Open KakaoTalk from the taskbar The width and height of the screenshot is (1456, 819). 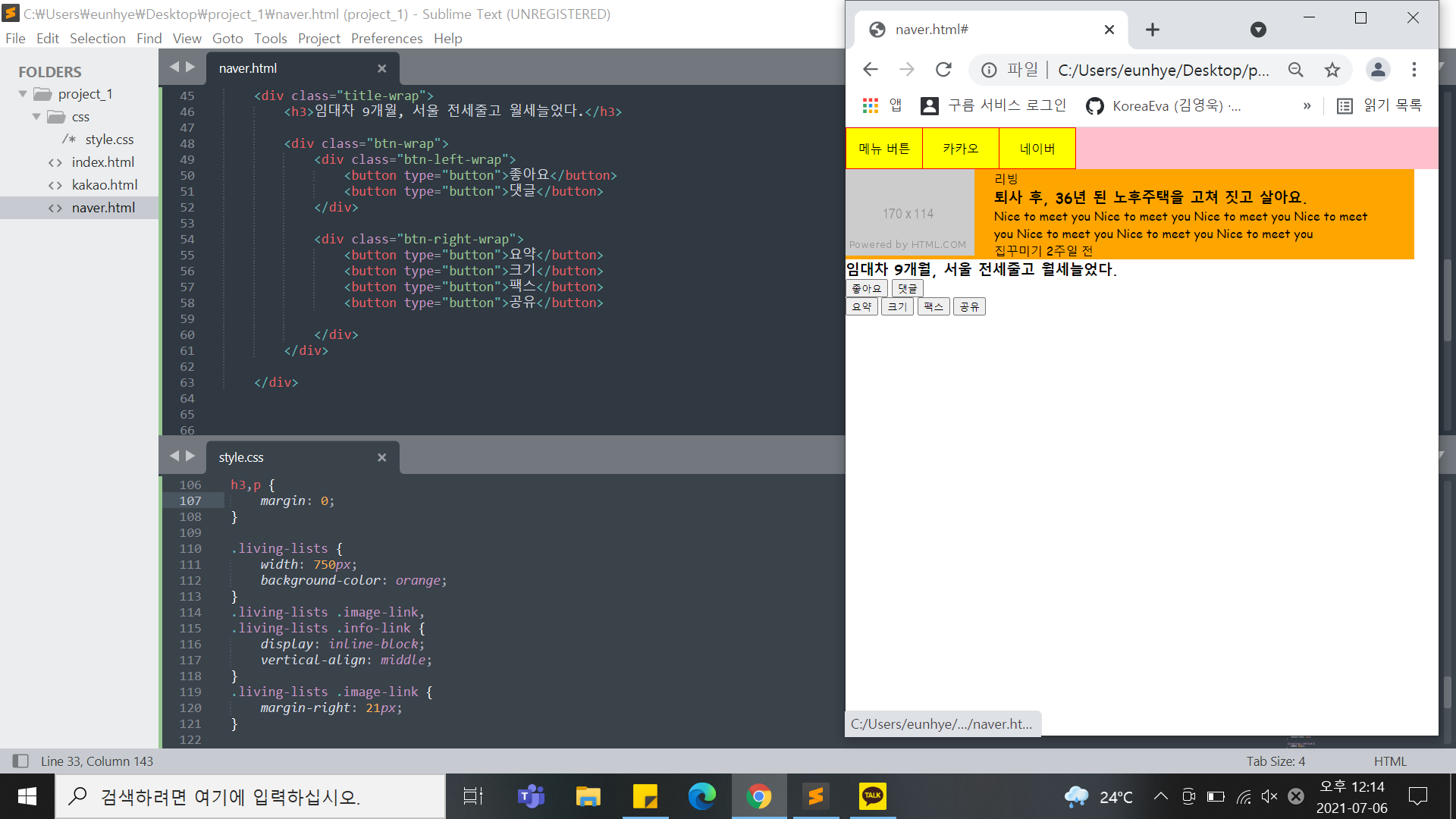[x=872, y=796]
